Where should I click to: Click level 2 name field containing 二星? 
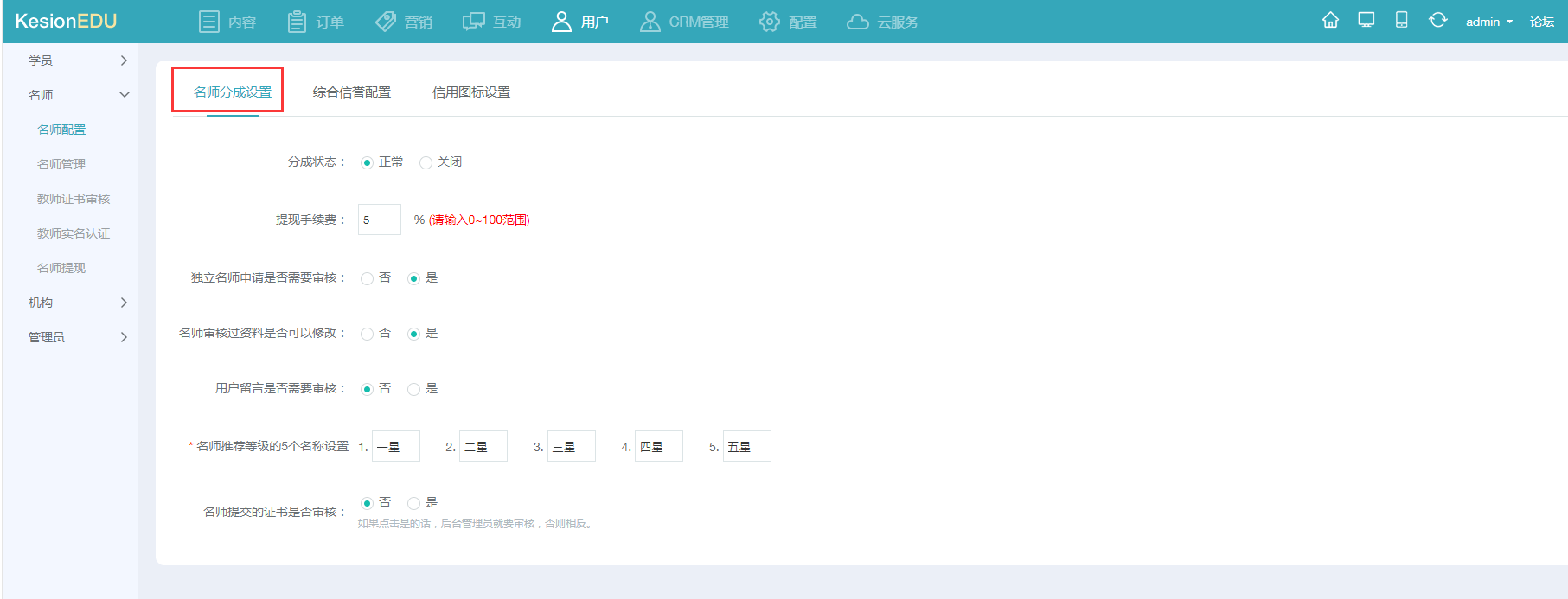(x=483, y=446)
